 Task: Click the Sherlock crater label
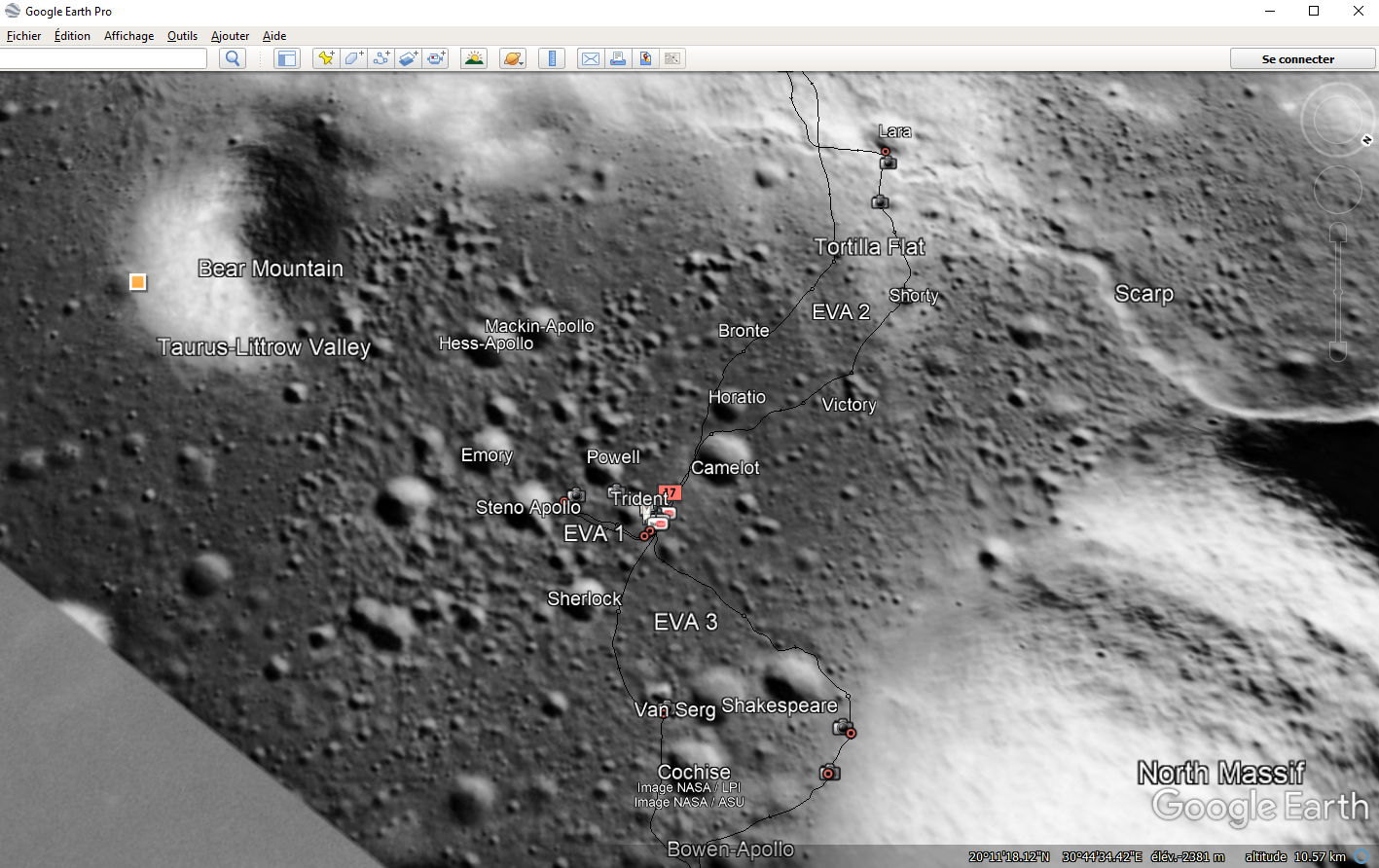584,598
